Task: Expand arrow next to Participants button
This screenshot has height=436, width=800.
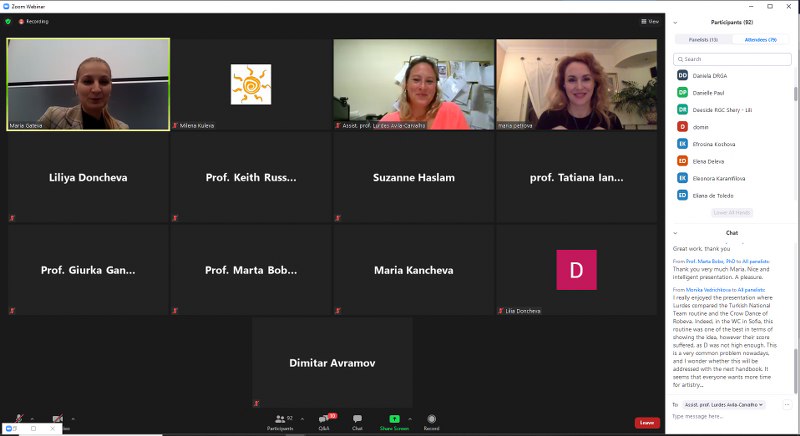Action: point(302,419)
